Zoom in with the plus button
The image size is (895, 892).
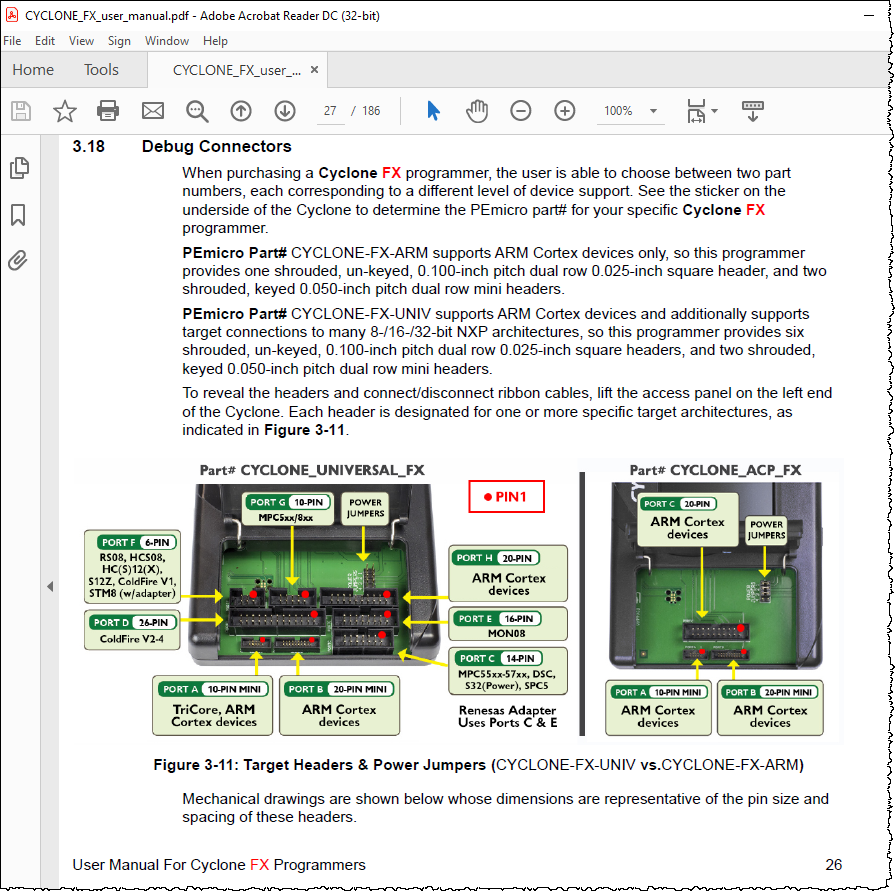[x=565, y=111]
